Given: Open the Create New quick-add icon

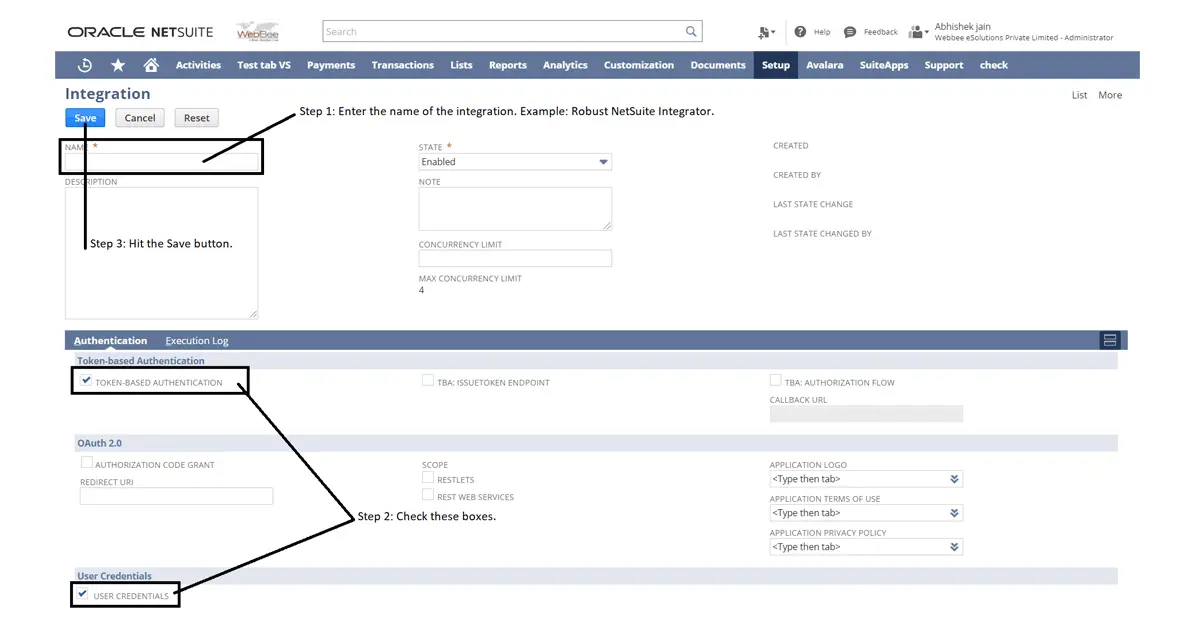Looking at the screenshot, I should [763, 31].
